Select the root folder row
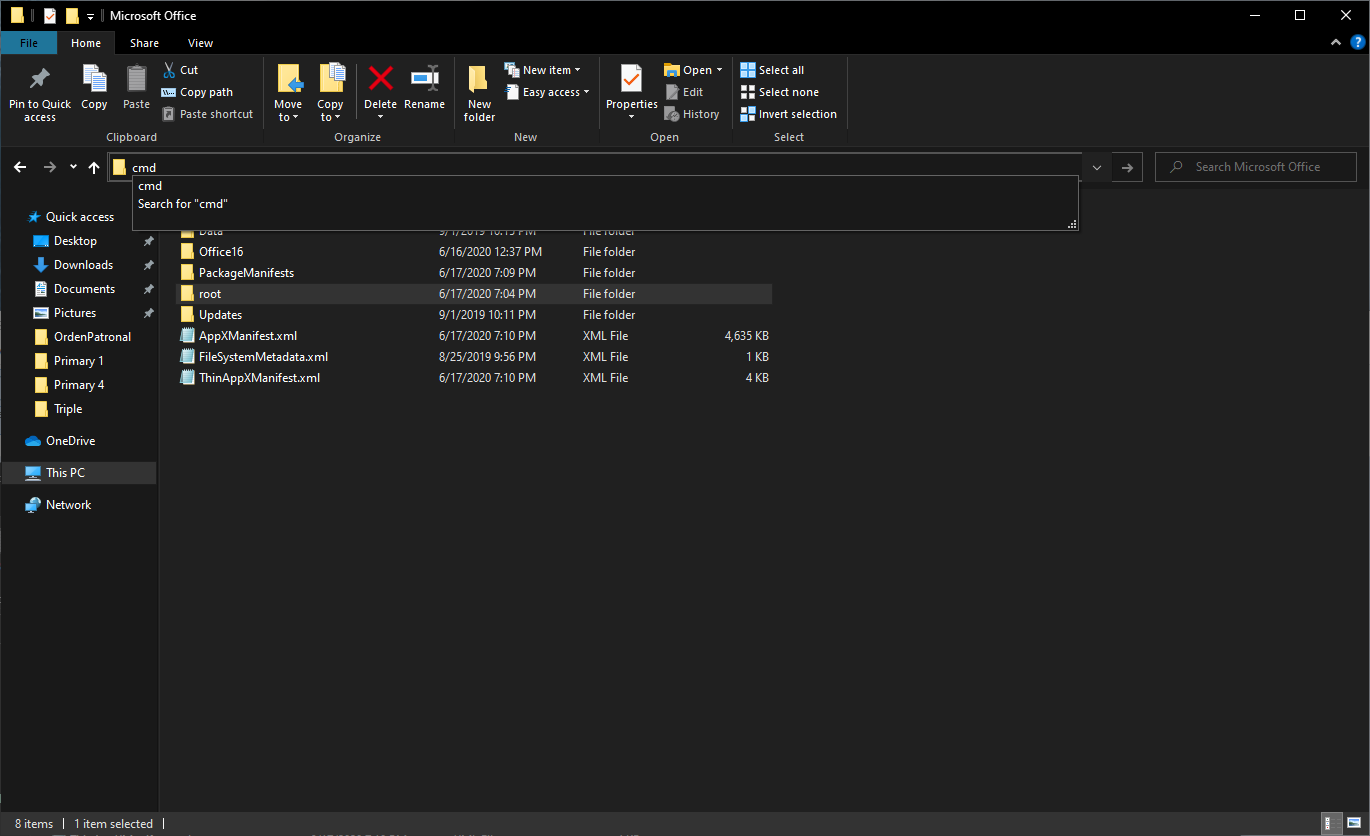Viewport: 1370px width, 836px height. pyautogui.click(x=474, y=294)
